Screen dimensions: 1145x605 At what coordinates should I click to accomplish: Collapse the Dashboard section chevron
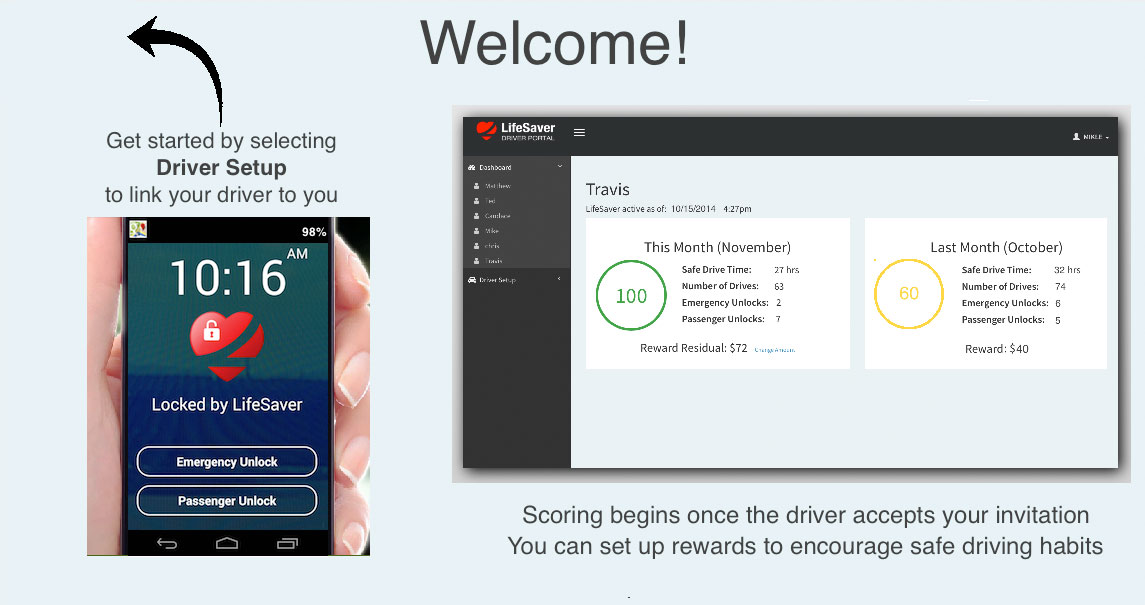pos(559,167)
